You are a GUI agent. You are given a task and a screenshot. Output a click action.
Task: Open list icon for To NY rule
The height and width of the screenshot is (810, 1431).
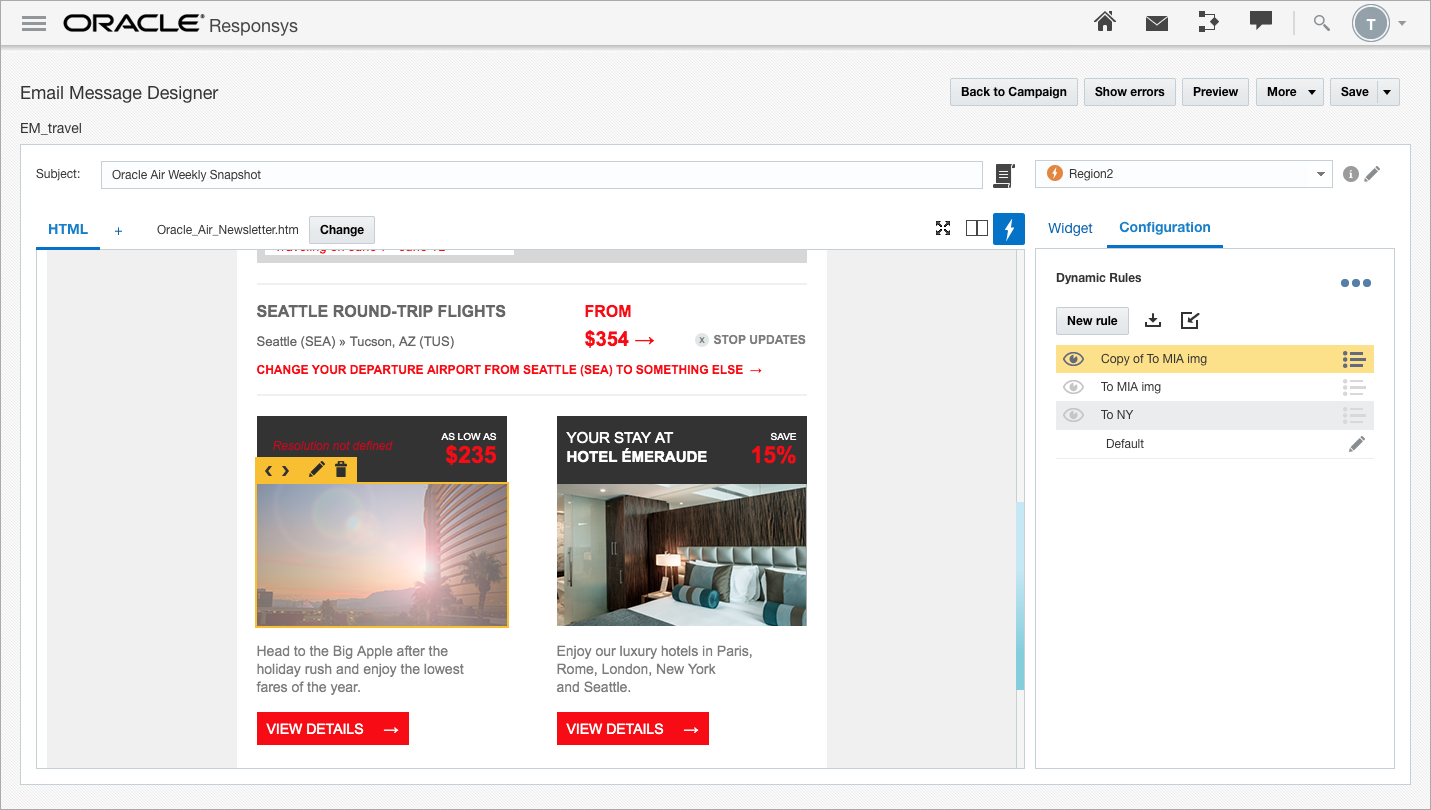point(1354,415)
